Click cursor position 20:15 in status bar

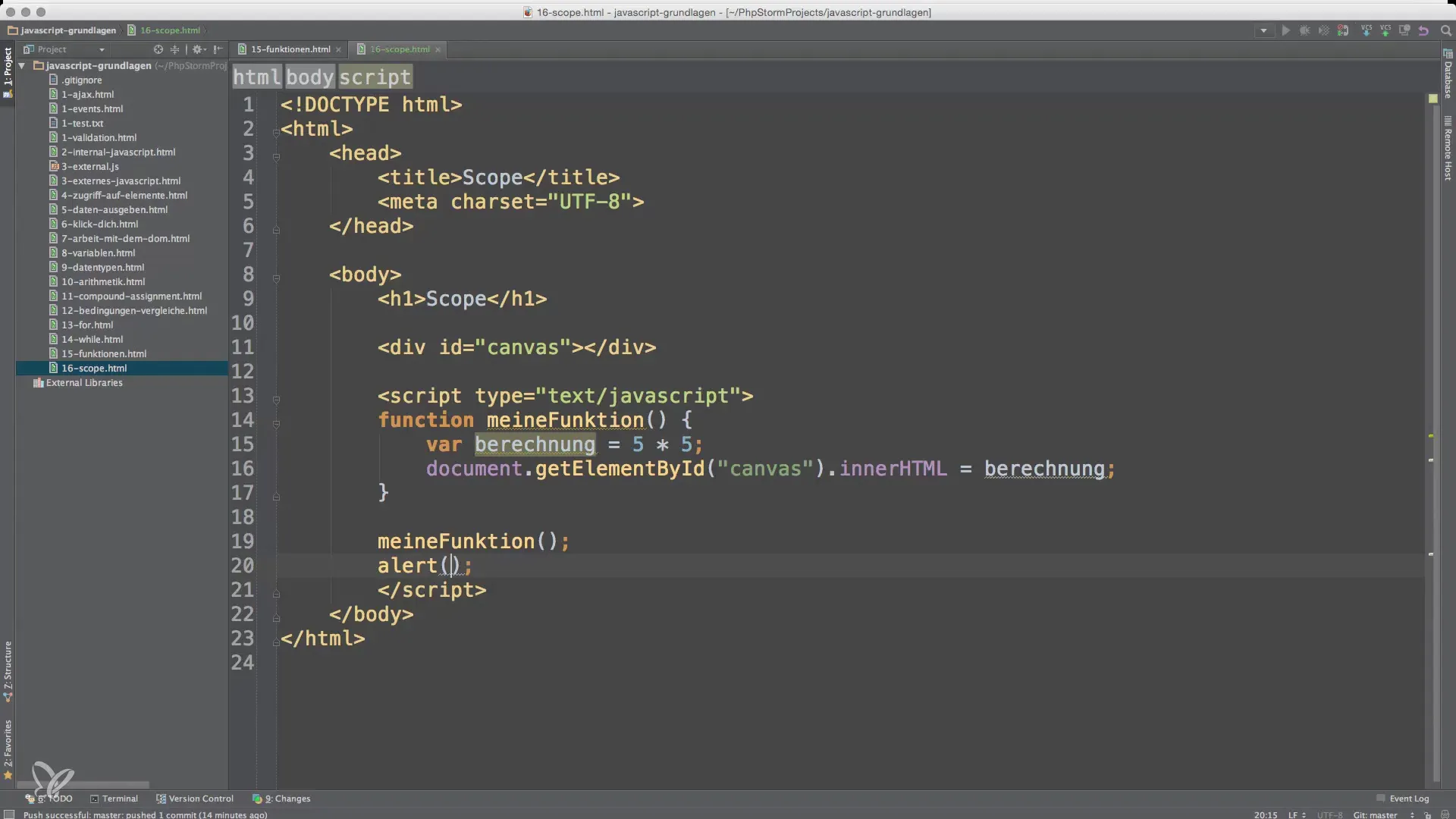(x=1266, y=815)
